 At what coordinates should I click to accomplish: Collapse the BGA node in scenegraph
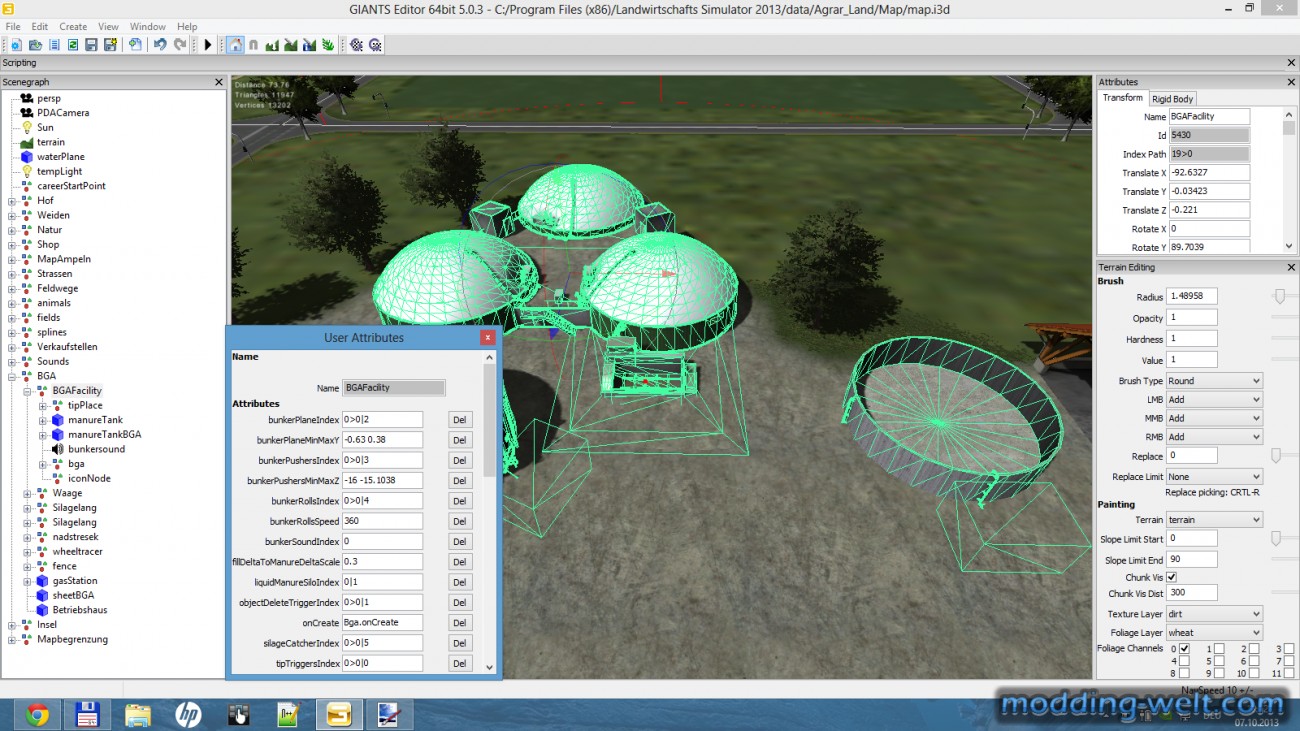tap(13, 376)
